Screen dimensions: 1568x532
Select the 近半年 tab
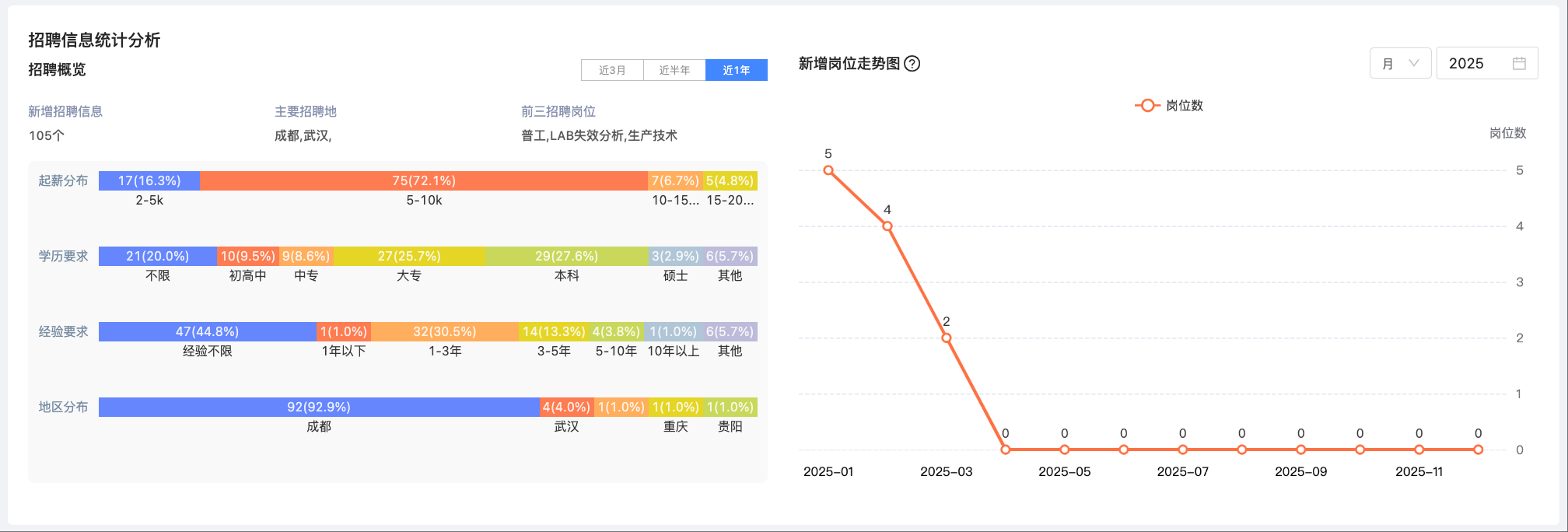[x=674, y=70]
